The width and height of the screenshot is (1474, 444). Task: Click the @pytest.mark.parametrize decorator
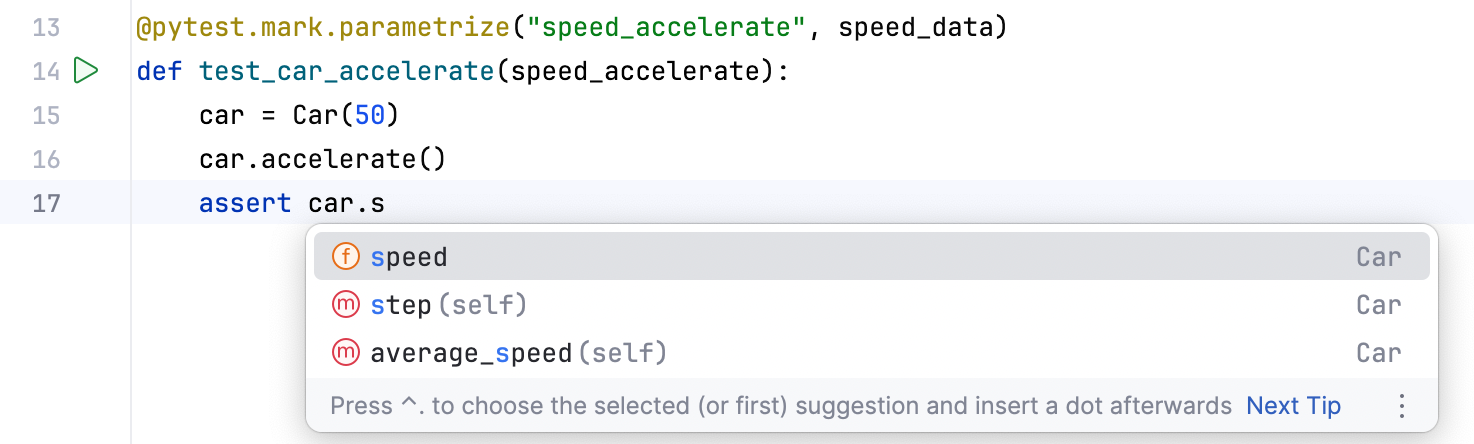click(x=324, y=28)
